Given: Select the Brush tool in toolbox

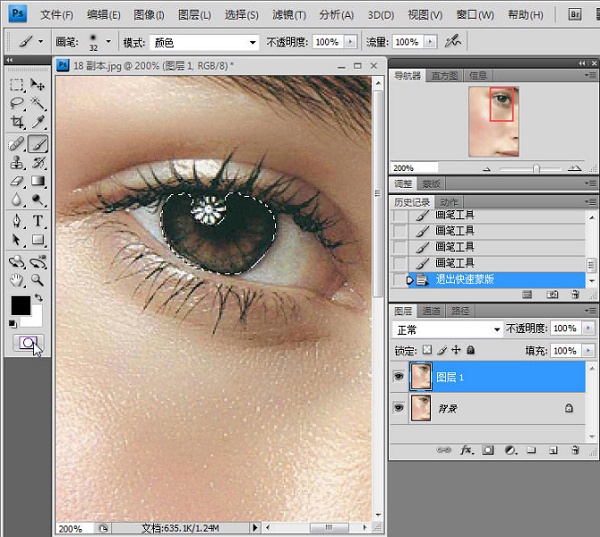Looking at the screenshot, I should pos(38,144).
